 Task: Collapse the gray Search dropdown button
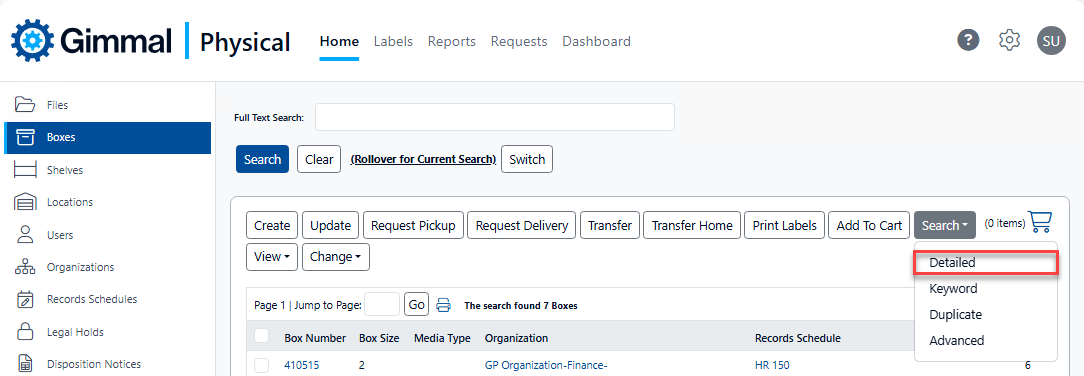click(x=944, y=225)
